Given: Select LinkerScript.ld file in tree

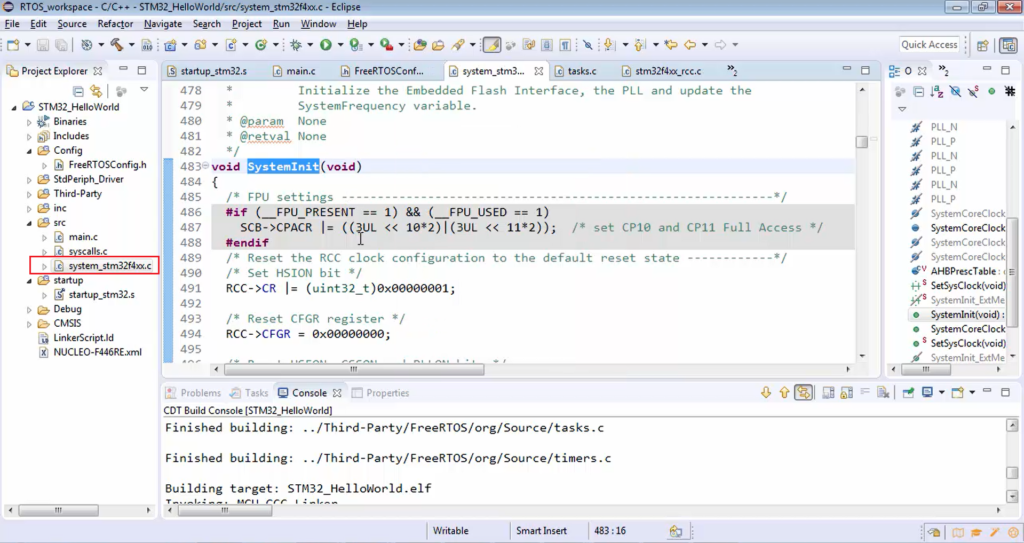Looking at the screenshot, I should [x=83, y=338].
